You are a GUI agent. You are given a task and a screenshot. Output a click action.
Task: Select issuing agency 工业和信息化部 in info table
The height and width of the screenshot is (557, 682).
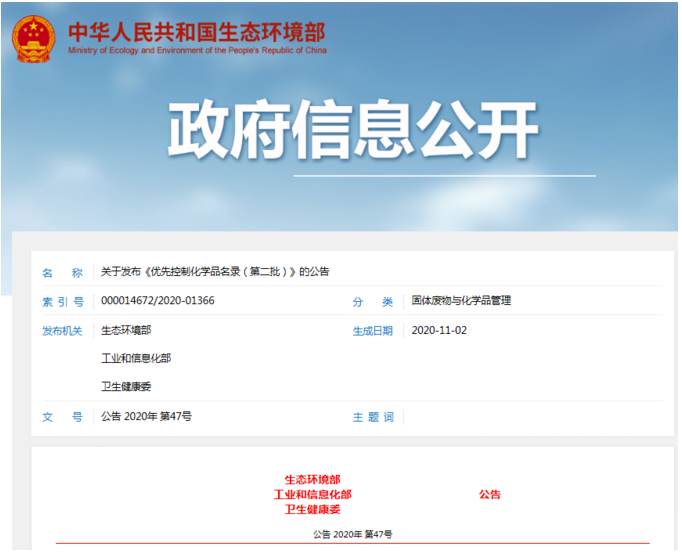[x=136, y=358]
